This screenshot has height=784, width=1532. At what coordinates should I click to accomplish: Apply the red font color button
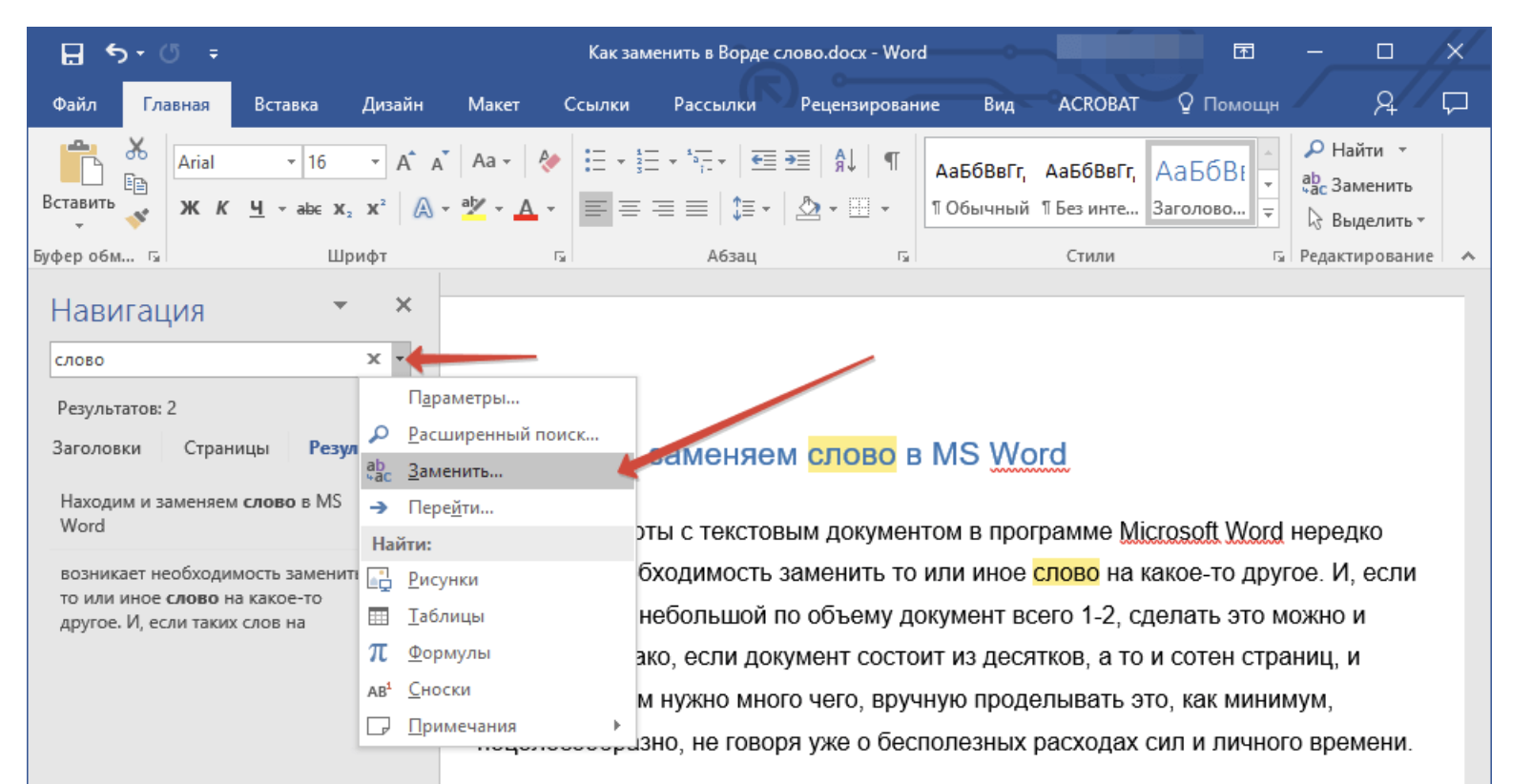(526, 208)
